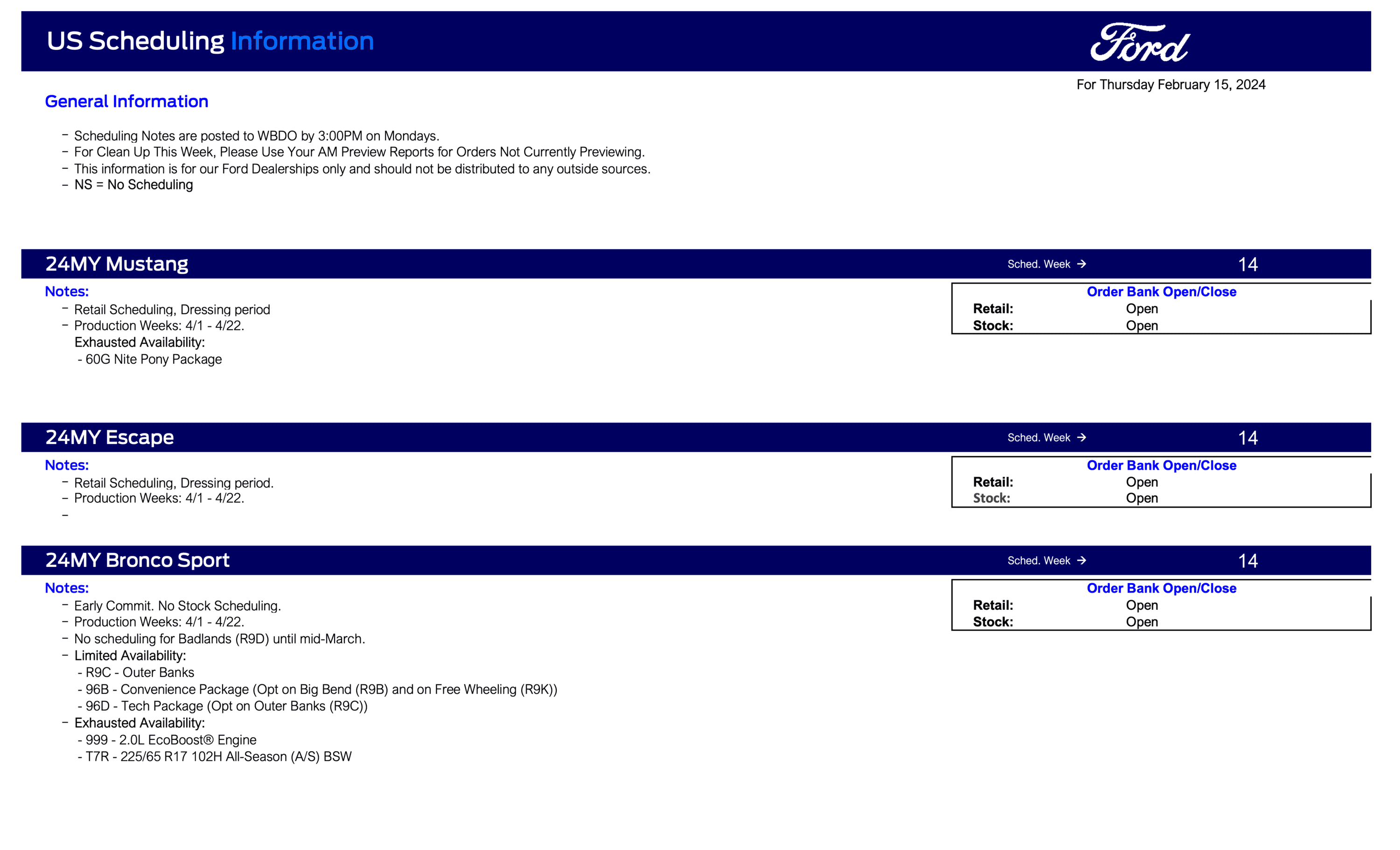Expand the 24MY Escape section header
The height and width of the screenshot is (850, 1400).
pyautogui.click(x=110, y=437)
